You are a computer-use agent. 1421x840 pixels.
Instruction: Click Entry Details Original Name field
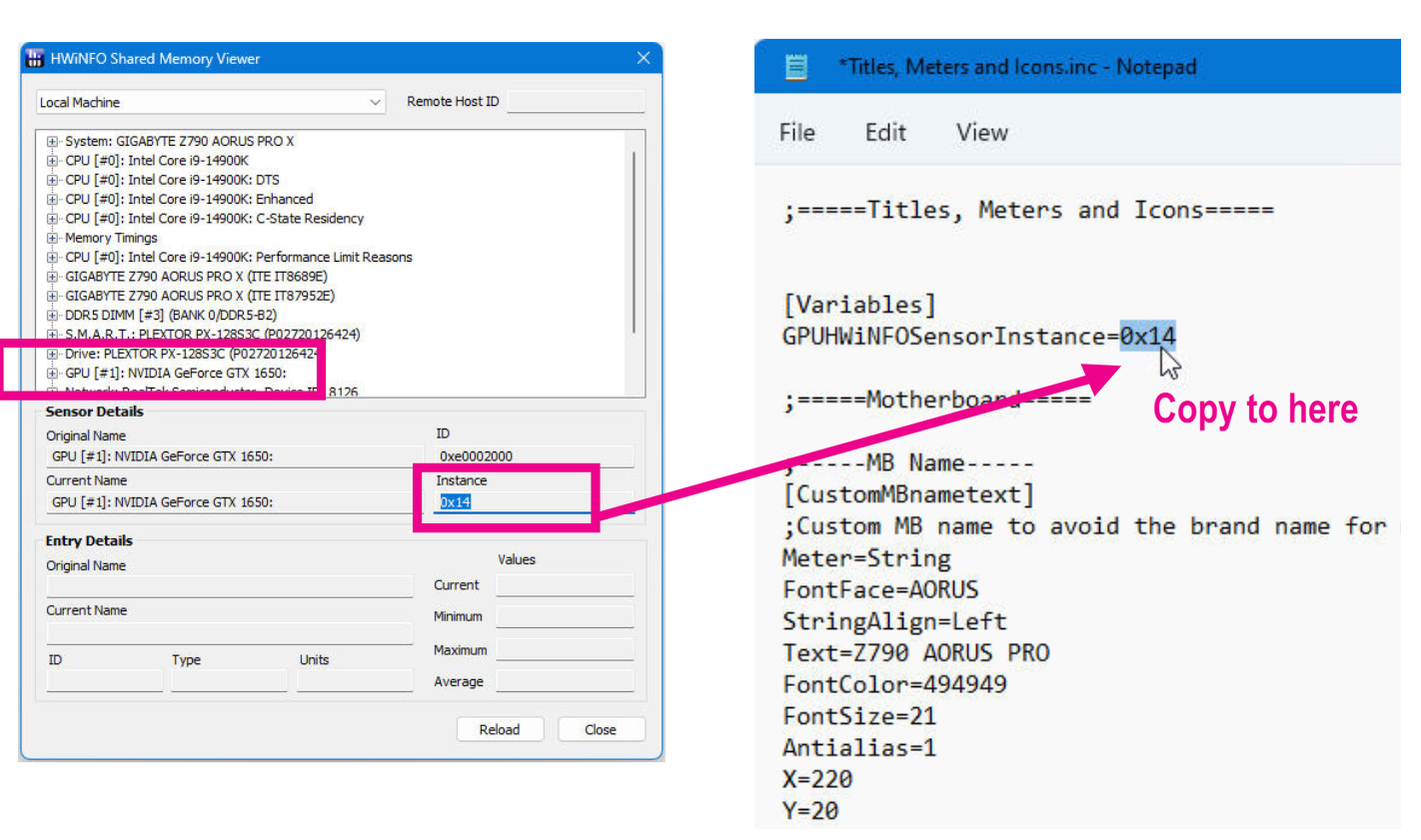tap(230, 586)
